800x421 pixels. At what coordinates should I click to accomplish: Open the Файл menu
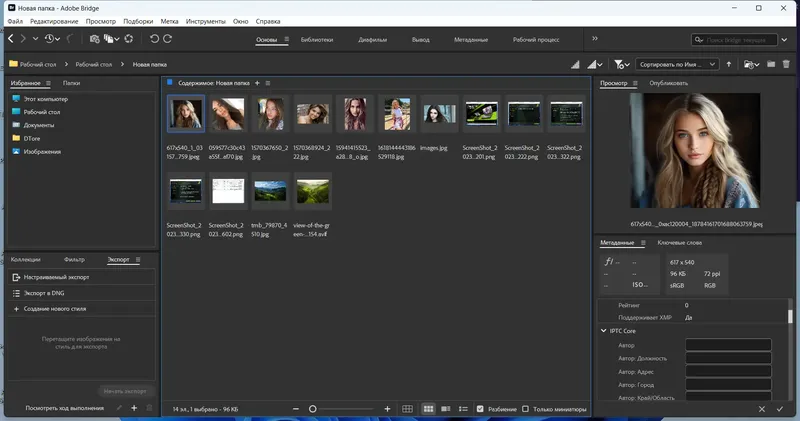15,21
